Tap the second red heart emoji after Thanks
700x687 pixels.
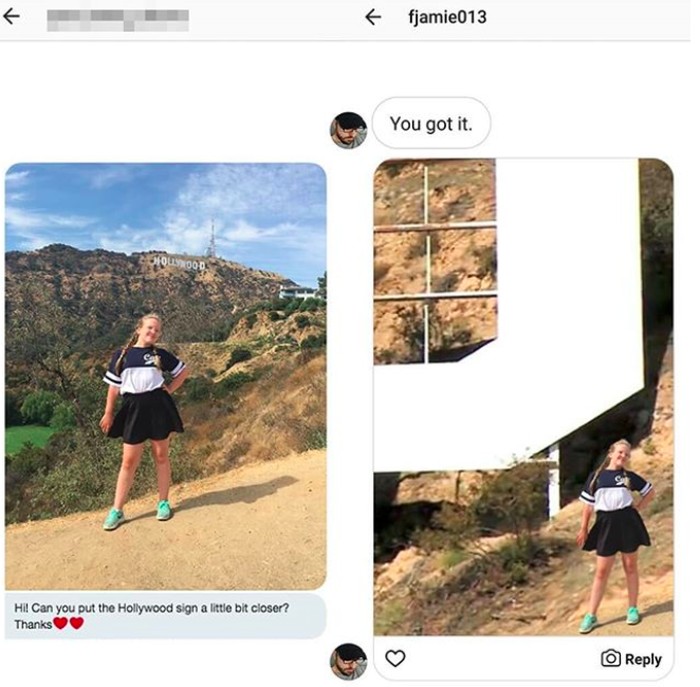[77, 623]
